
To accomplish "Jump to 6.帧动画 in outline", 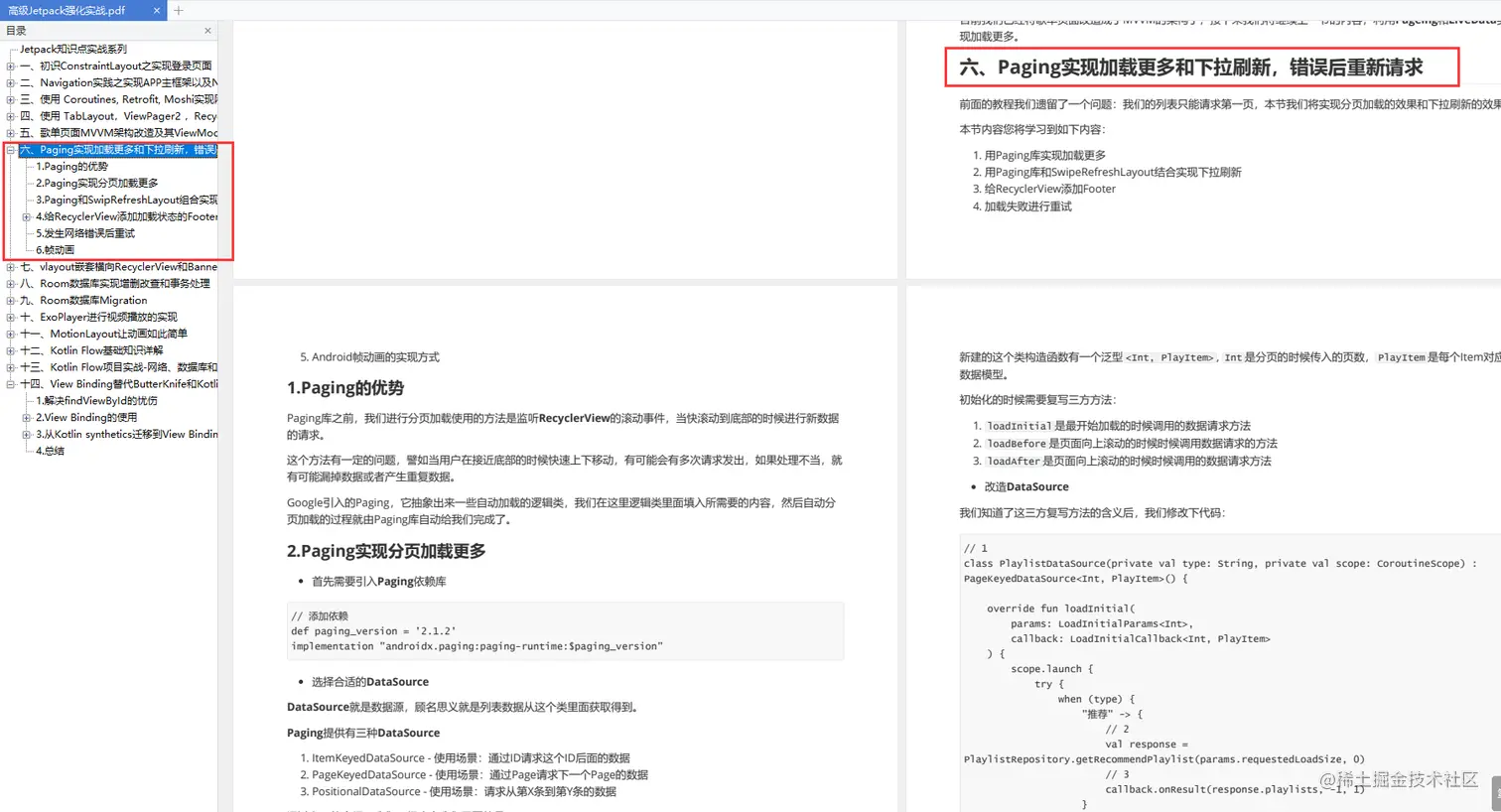I will (56, 250).
